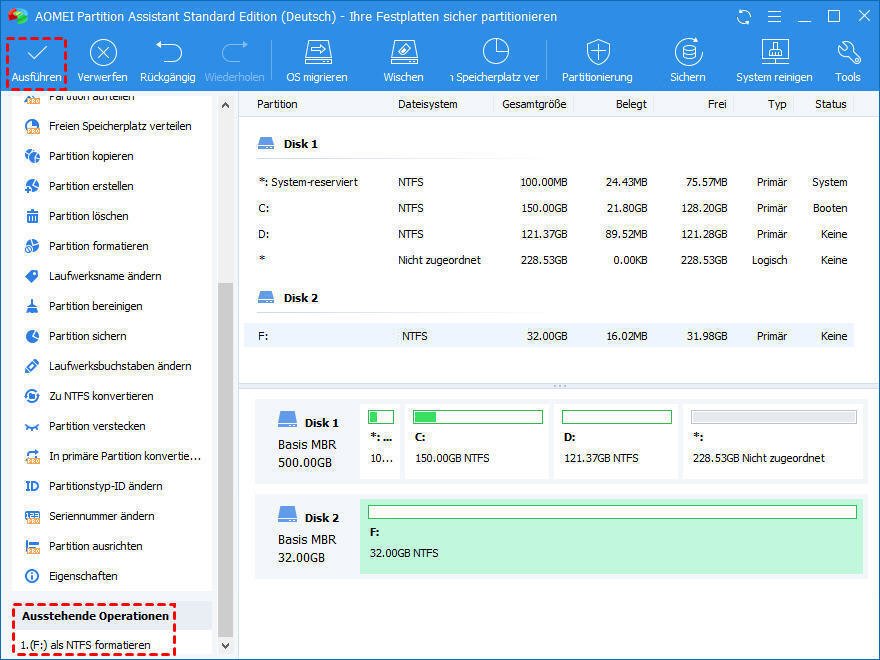
Task: Select Disk 2 Basis MBR 32.00GB block
Action: coord(308,536)
